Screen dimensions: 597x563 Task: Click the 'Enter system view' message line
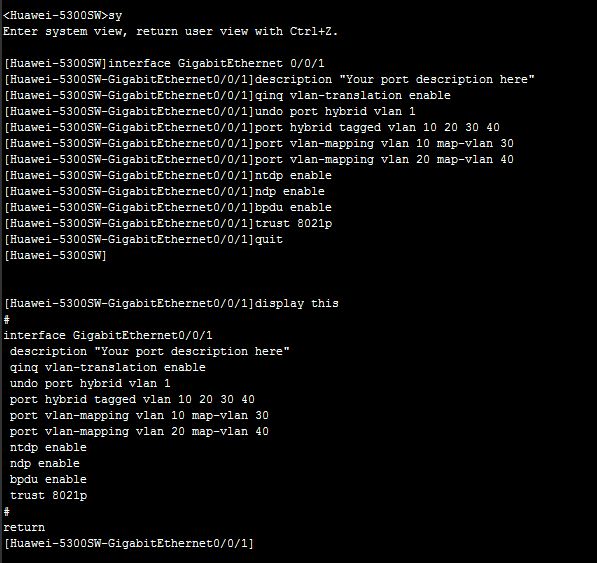tap(171, 31)
